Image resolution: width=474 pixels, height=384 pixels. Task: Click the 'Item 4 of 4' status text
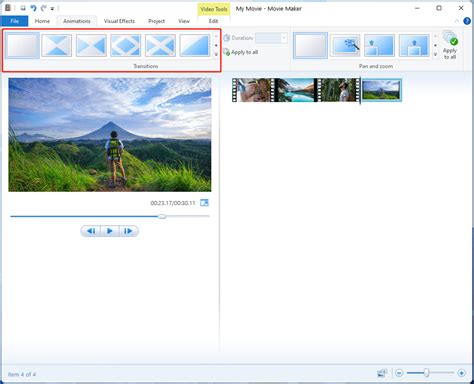tap(22, 374)
